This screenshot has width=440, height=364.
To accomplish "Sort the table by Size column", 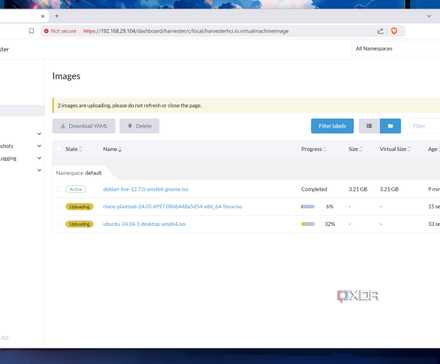I will (355, 149).
